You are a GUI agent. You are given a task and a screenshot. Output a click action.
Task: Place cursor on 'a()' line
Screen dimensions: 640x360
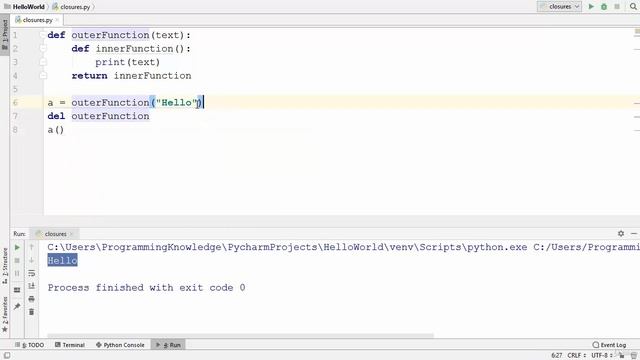click(x=56, y=130)
